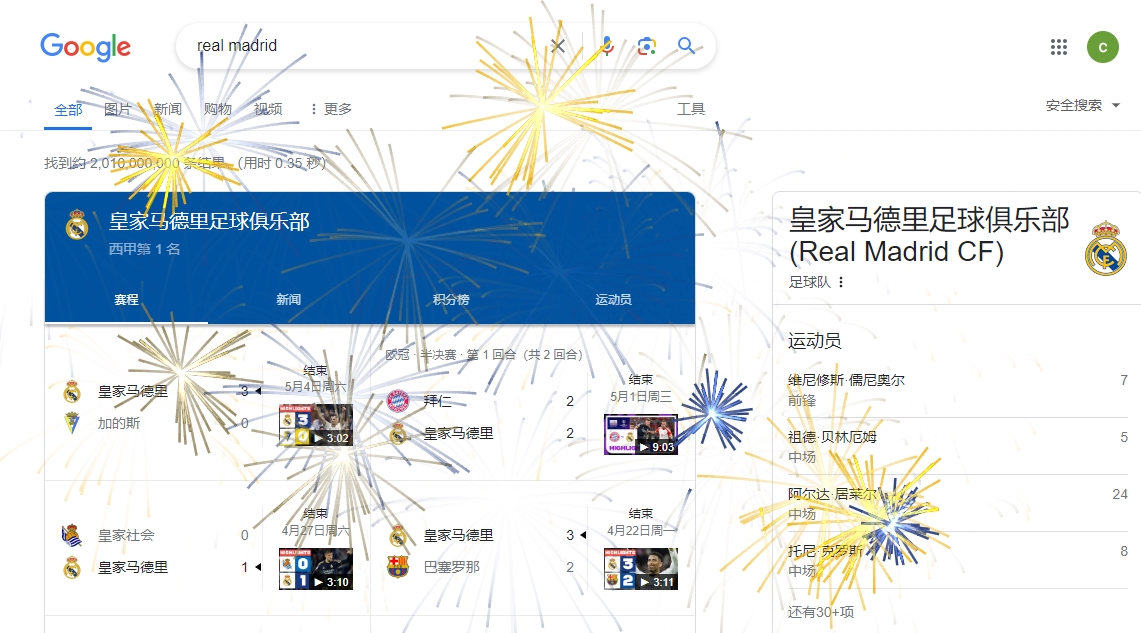
Task: Clear the search box with X
Action: click(558, 46)
